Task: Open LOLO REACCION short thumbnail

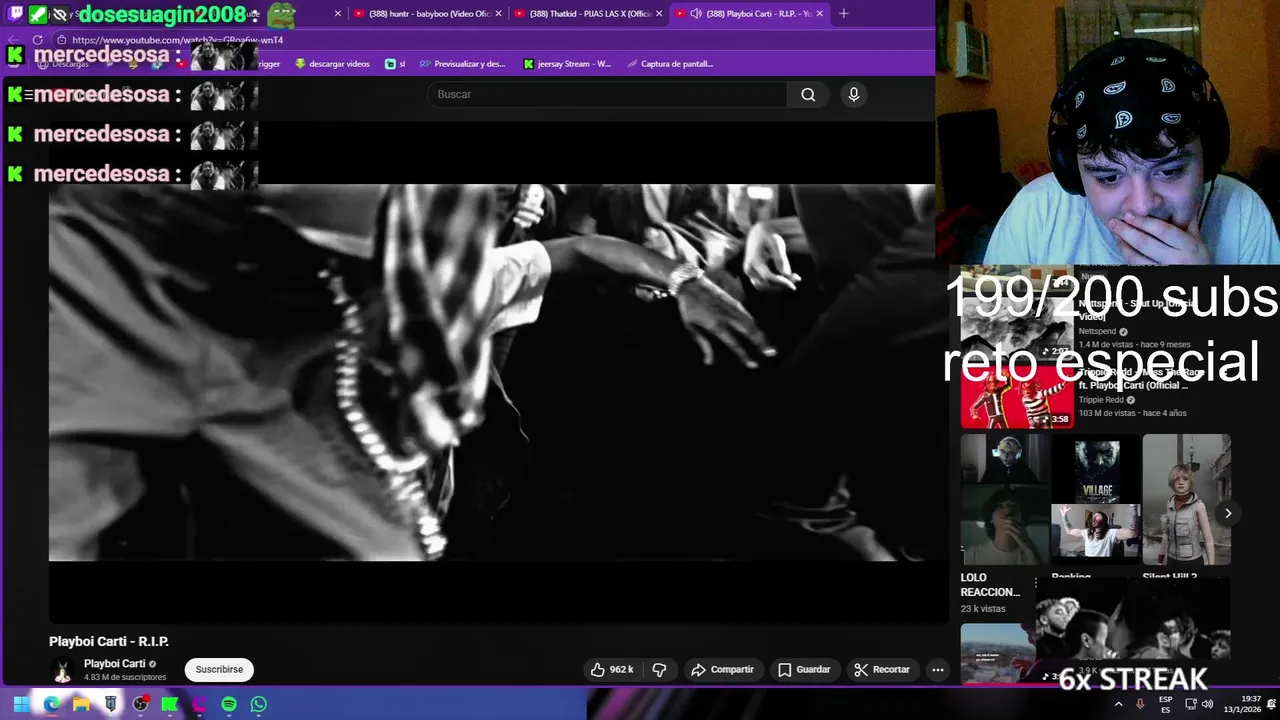Action: [1005, 499]
